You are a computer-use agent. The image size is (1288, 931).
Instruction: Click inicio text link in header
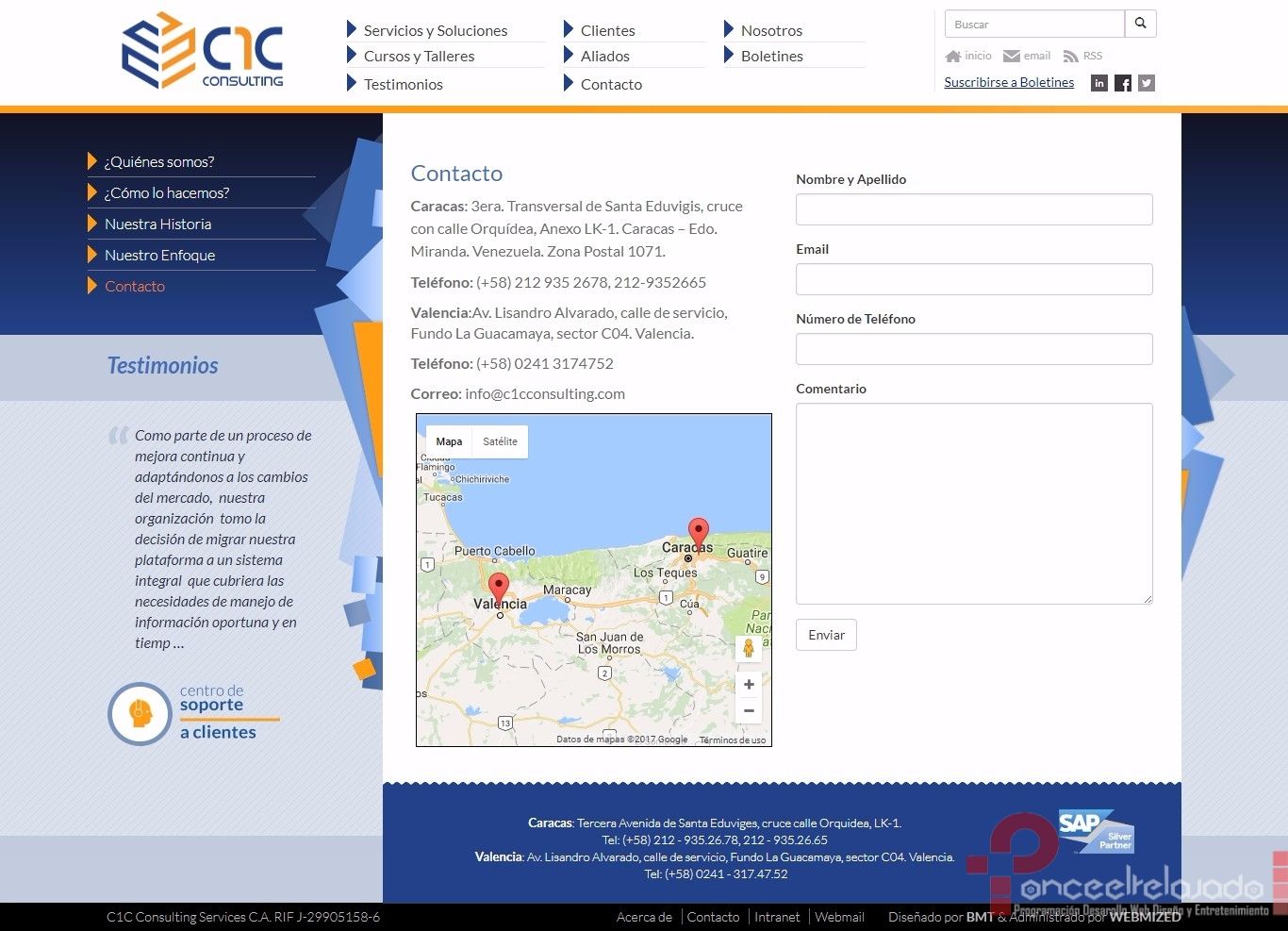pos(978,56)
